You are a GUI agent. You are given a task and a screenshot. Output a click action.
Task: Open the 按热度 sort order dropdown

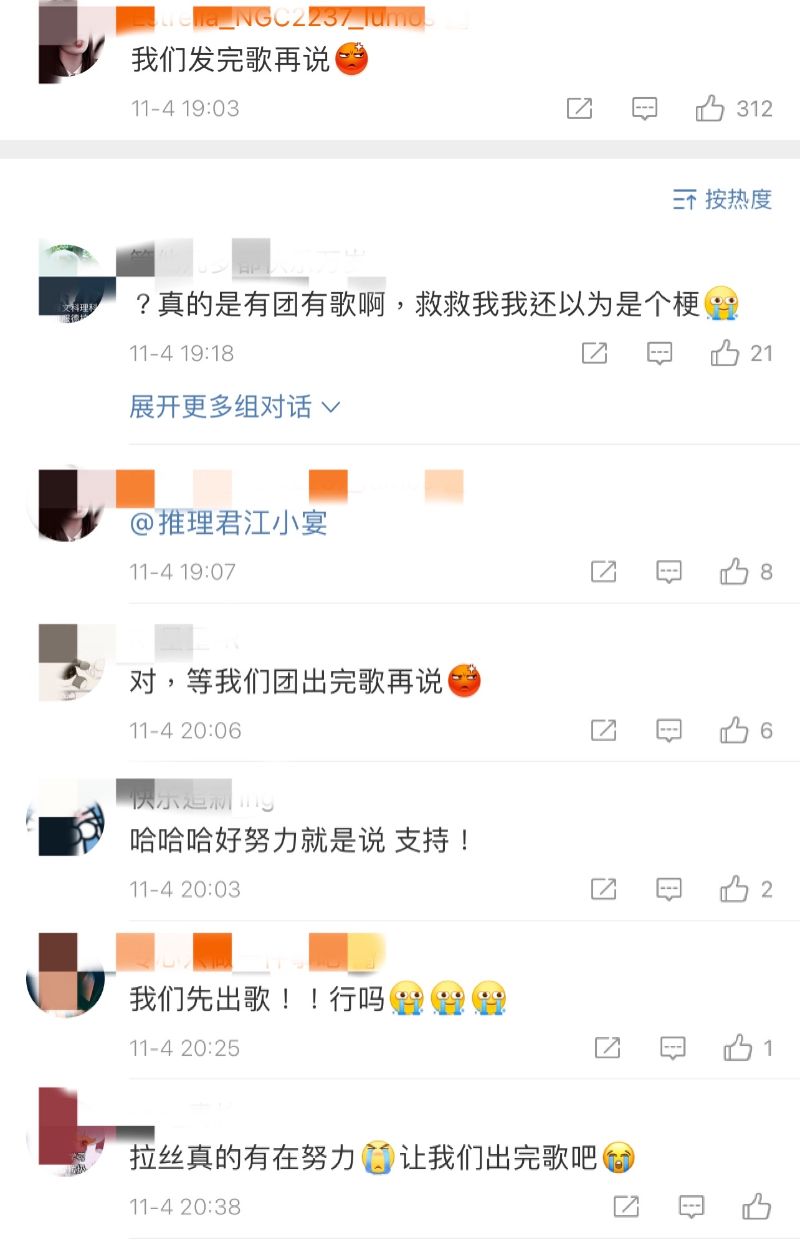pyautogui.click(x=722, y=199)
